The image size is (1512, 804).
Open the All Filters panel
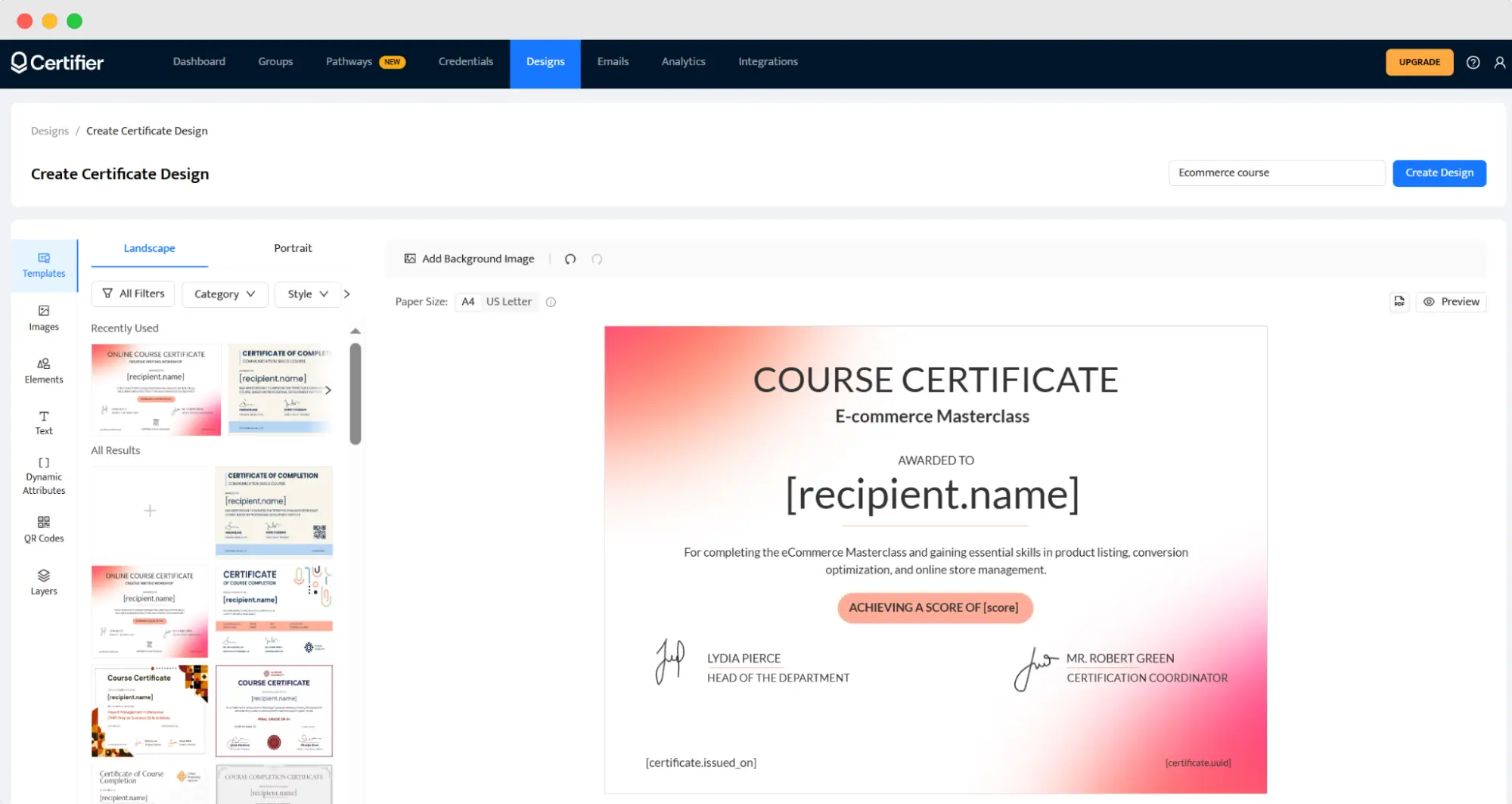(x=133, y=293)
